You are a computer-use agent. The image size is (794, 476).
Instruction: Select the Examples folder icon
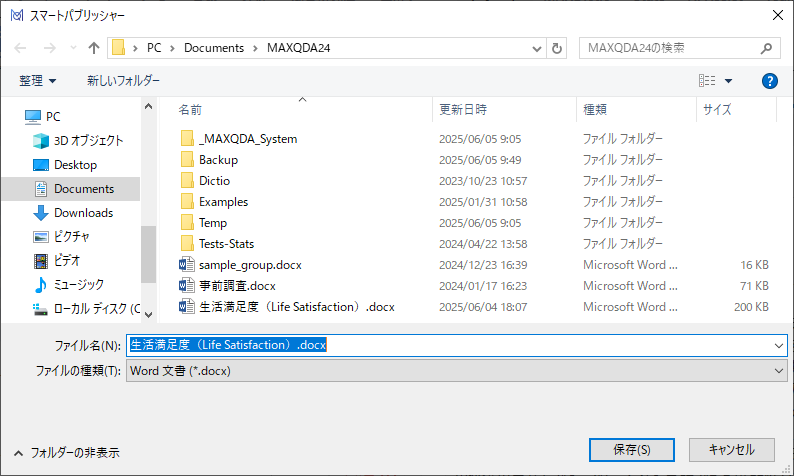point(187,202)
